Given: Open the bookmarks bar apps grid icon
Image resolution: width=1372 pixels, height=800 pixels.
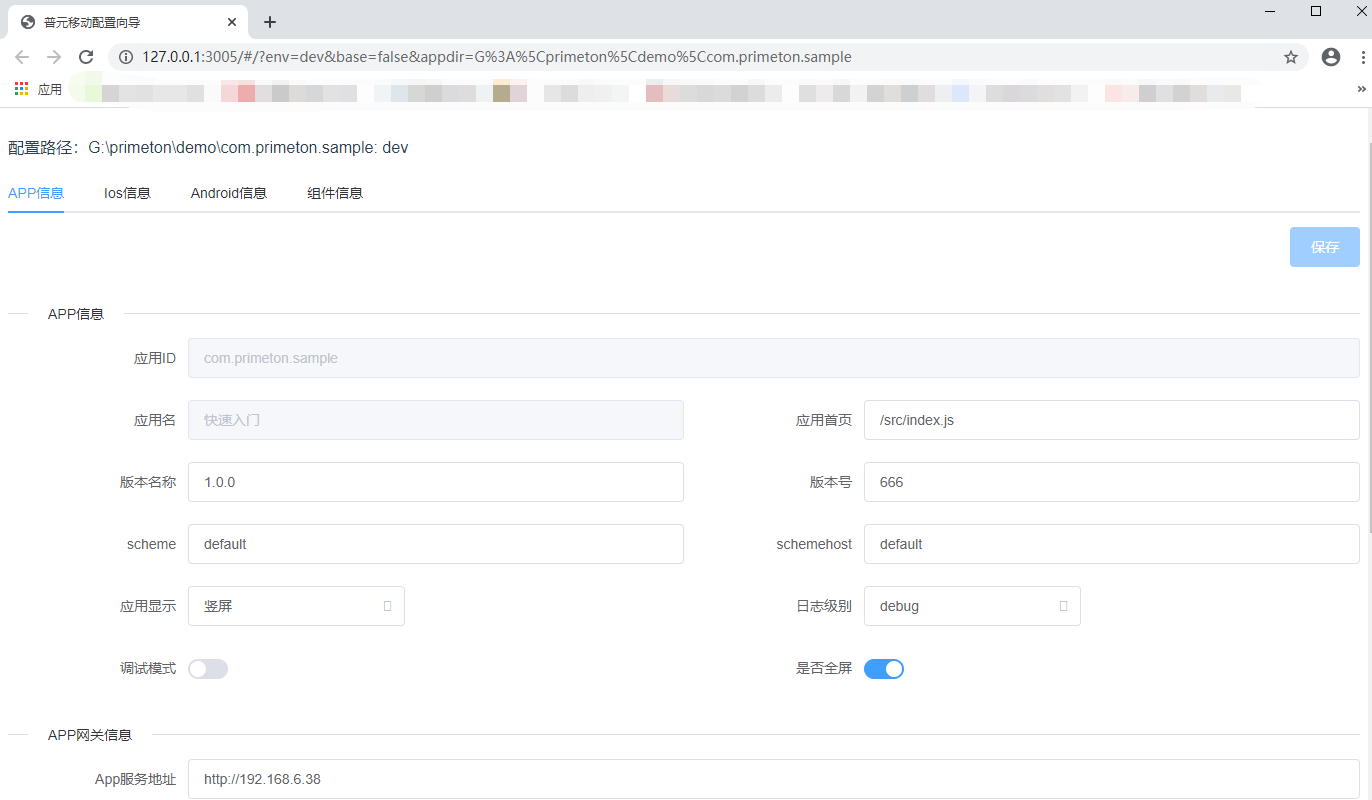Looking at the screenshot, I should [22, 89].
